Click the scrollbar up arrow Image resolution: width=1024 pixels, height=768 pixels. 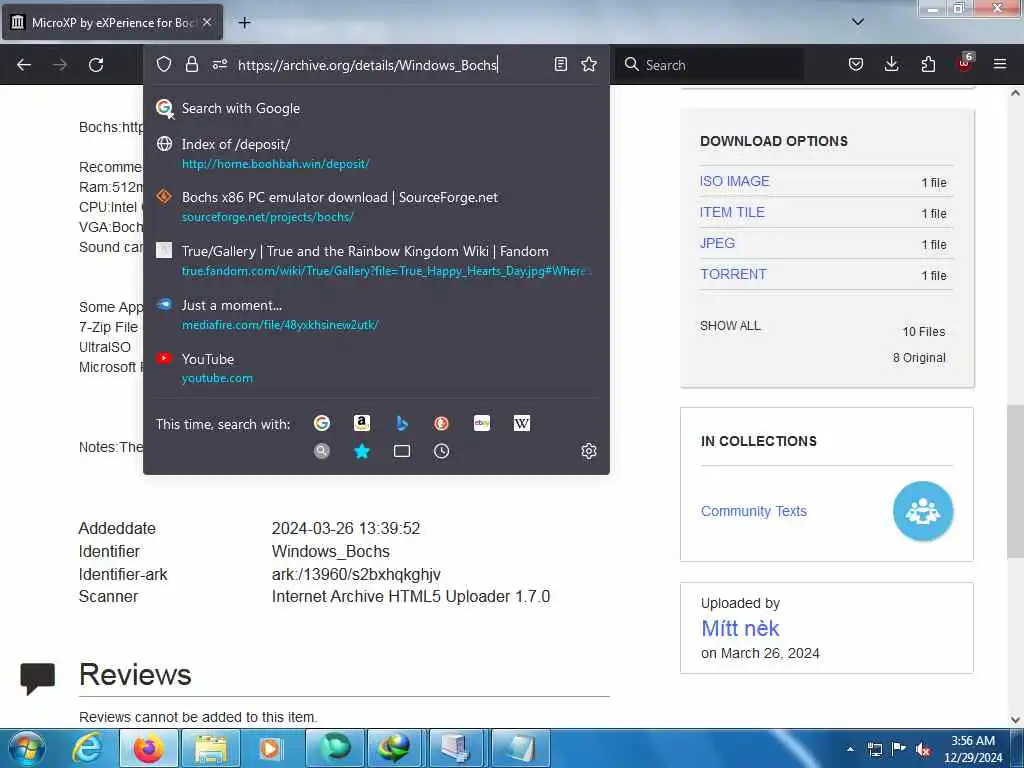1015,93
